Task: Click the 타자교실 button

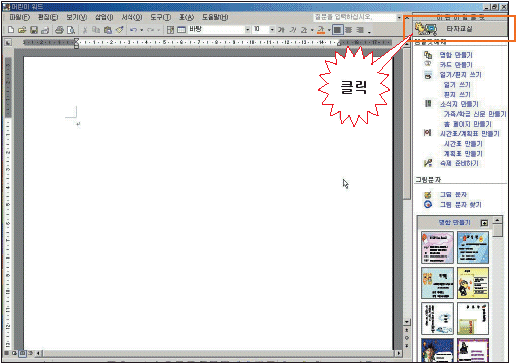Action: tap(460, 29)
